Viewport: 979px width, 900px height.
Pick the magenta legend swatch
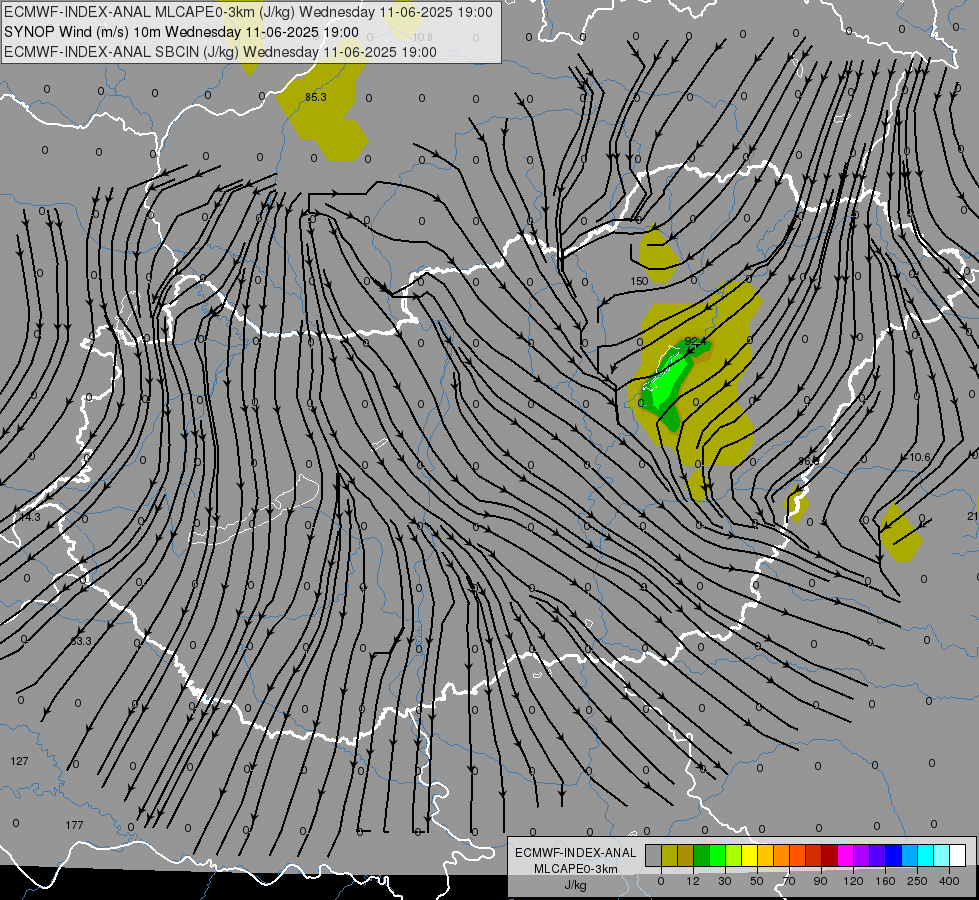coord(846,856)
